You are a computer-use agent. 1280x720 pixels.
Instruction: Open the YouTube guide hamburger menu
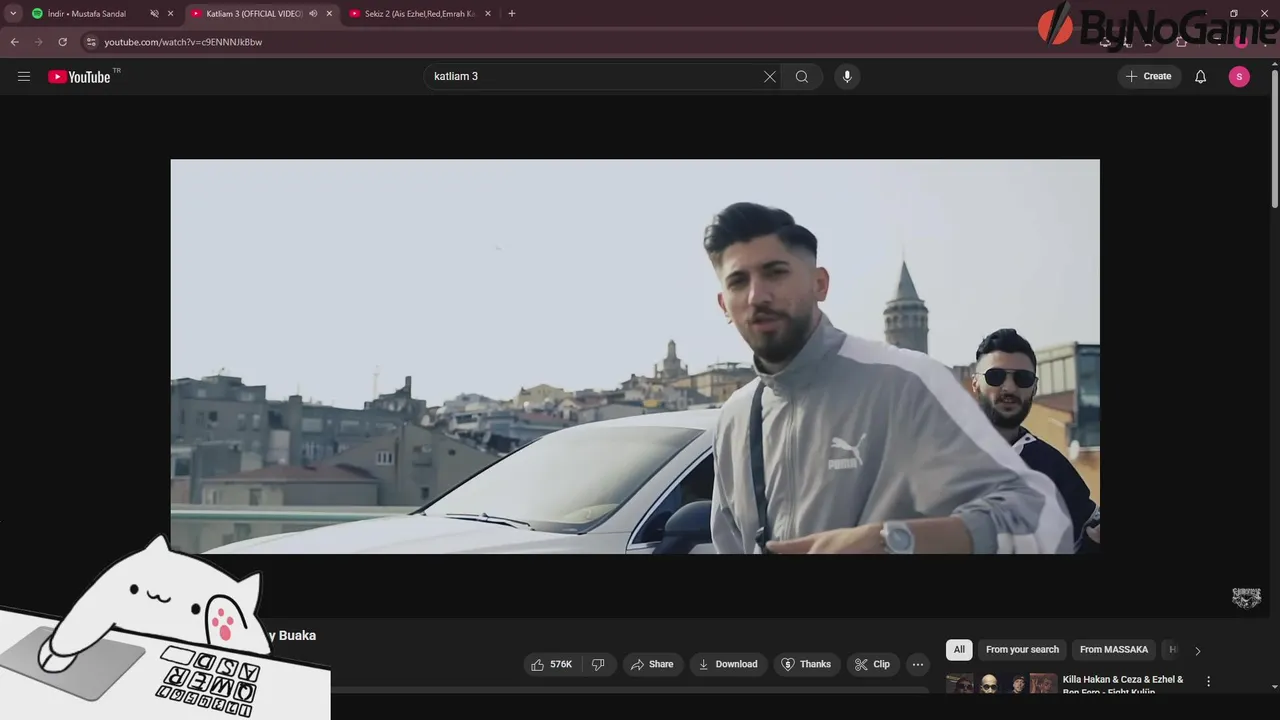(x=24, y=76)
